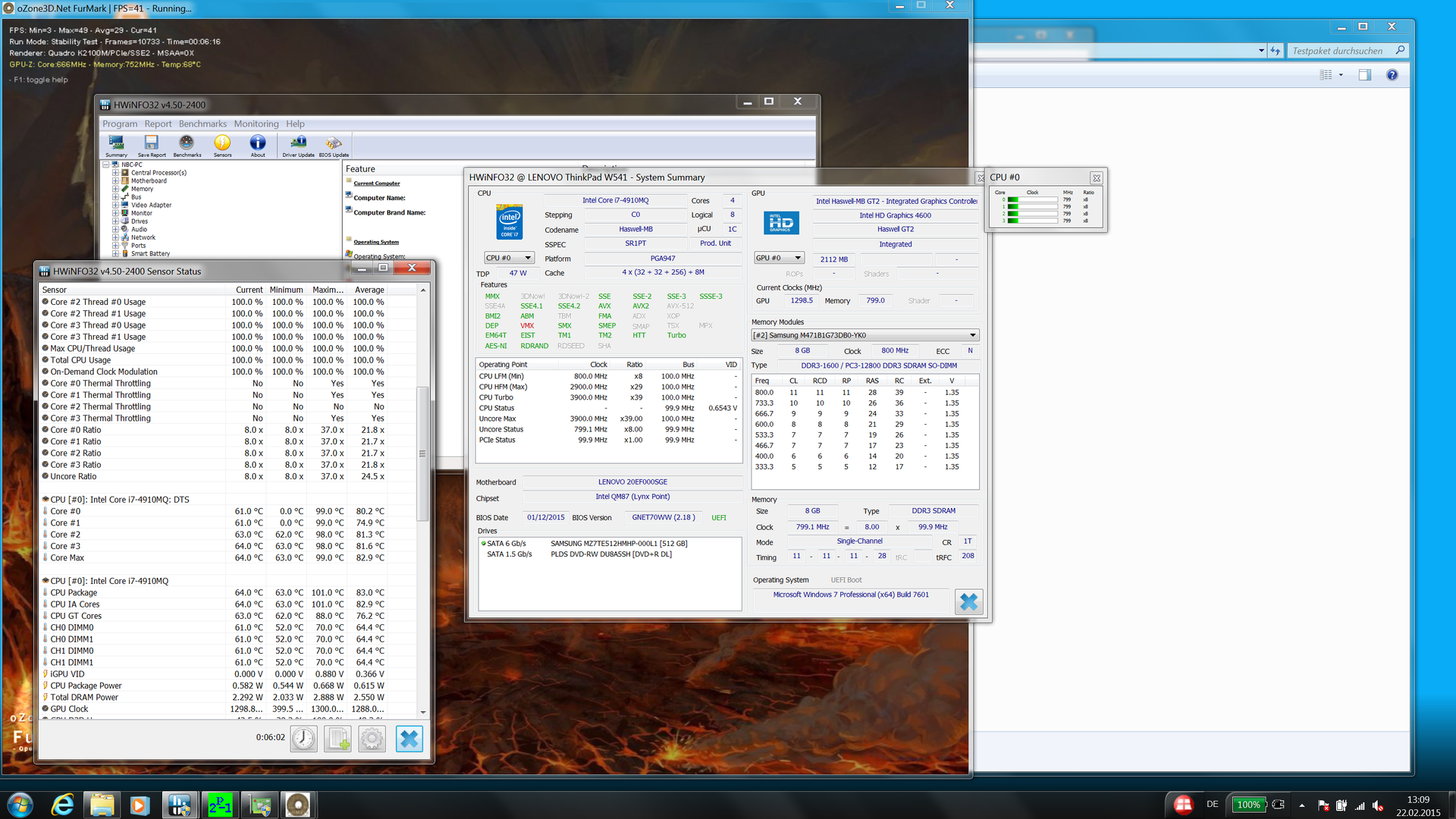Viewport: 1456px width, 819px height.
Task: Click the Current column header
Action: point(246,290)
